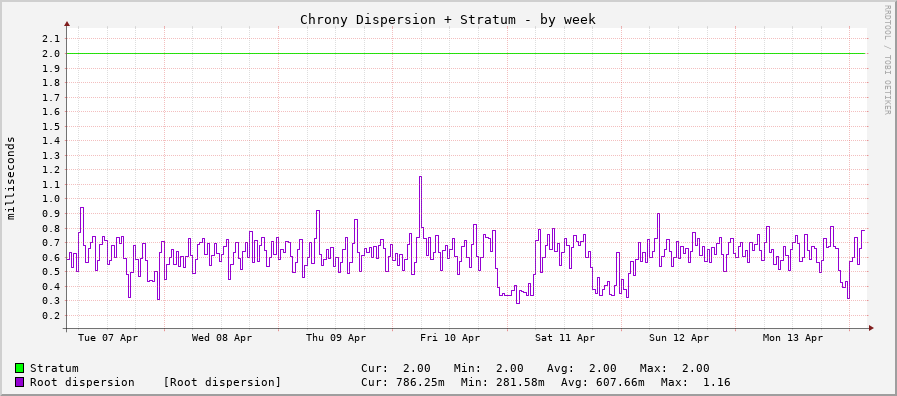
Task: Click the 'Sat 11 Apr' axis label
Action: coord(565,338)
